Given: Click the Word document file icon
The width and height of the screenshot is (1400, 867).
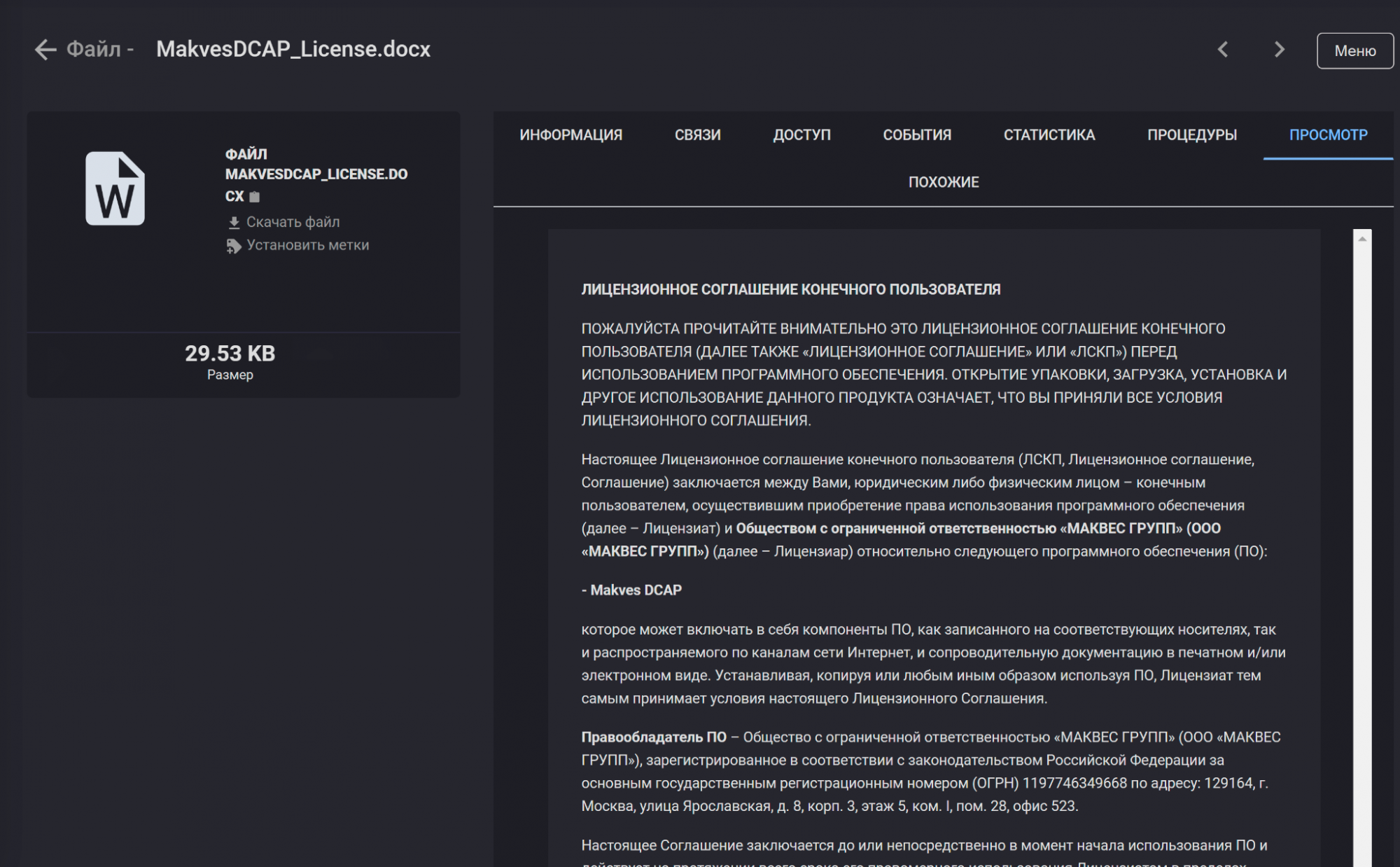Looking at the screenshot, I should (x=115, y=188).
